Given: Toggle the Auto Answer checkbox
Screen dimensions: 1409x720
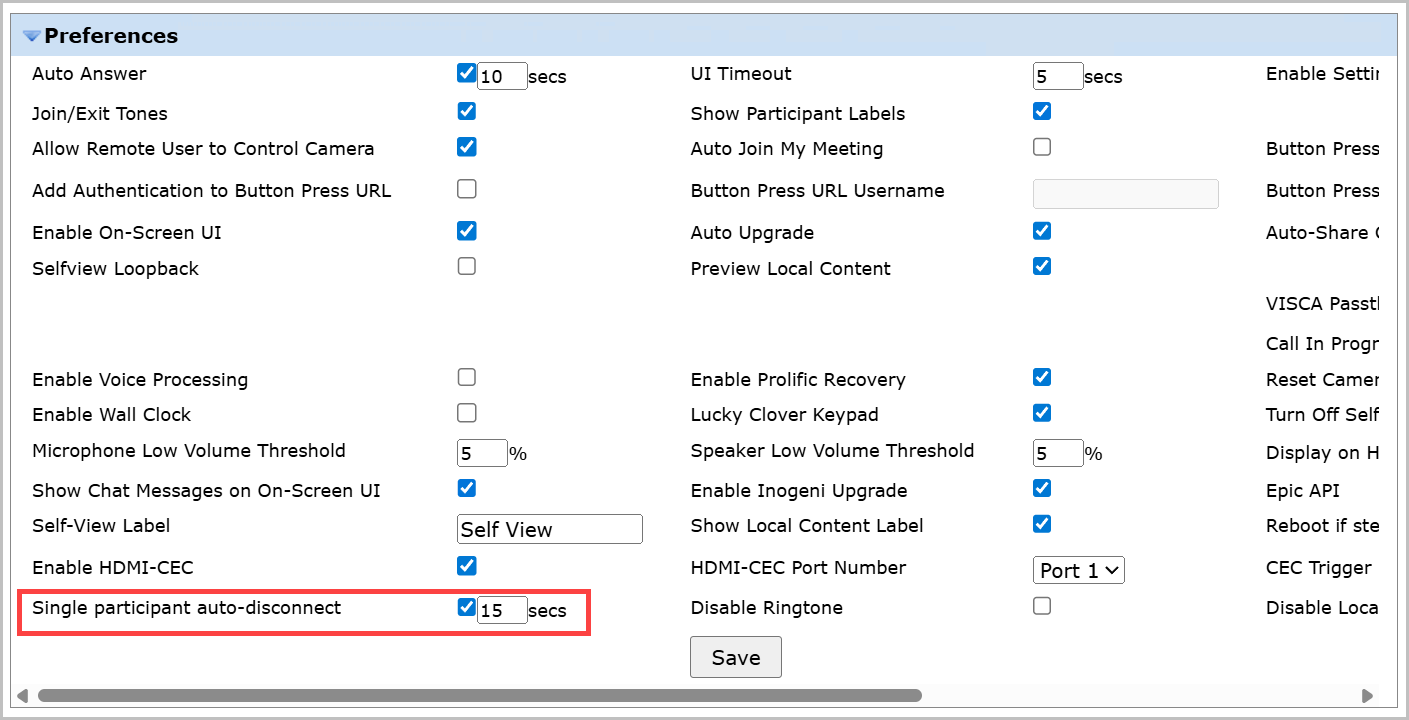Looking at the screenshot, I should (466, 73).
